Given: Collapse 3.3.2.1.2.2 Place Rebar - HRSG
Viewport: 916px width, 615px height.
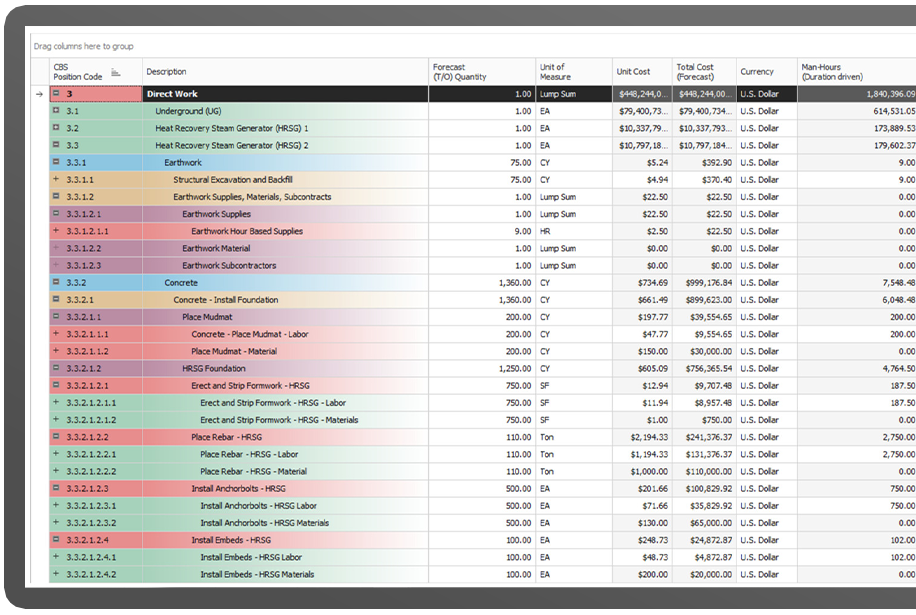Looking at the screenshot, I should tap(56, 436).
